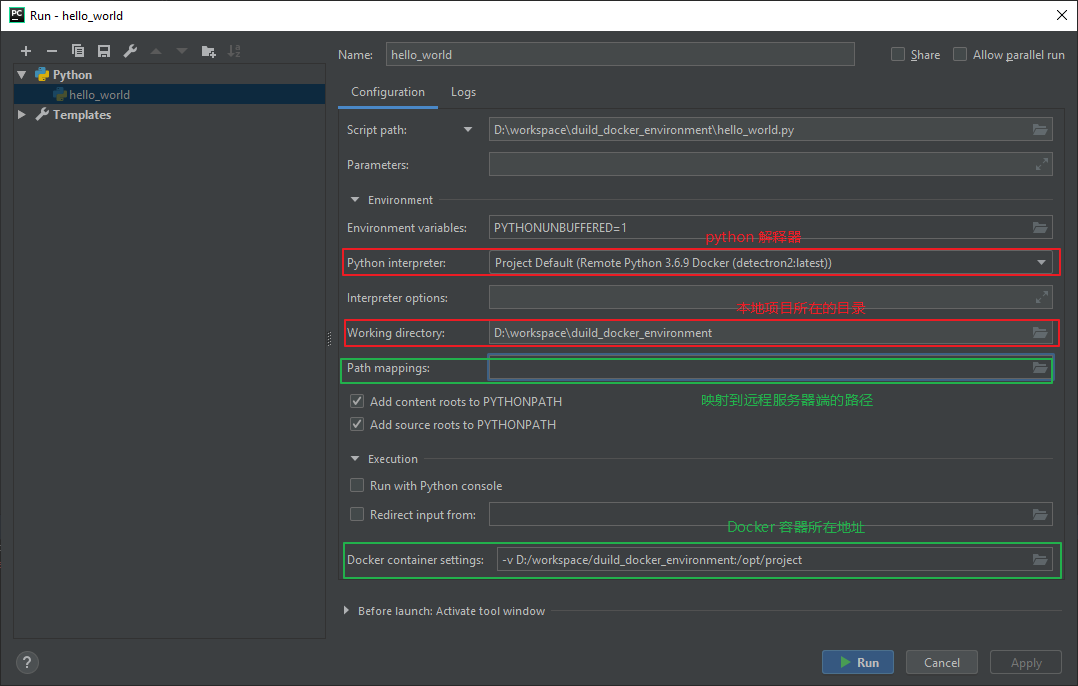Open the Python interpreter dropdown
1078x686 pixels.
tap(1041, 263)
